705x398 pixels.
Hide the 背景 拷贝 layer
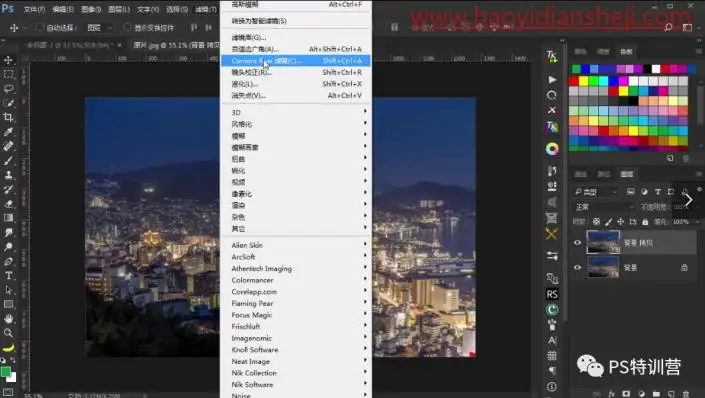[x=577, y=243]
